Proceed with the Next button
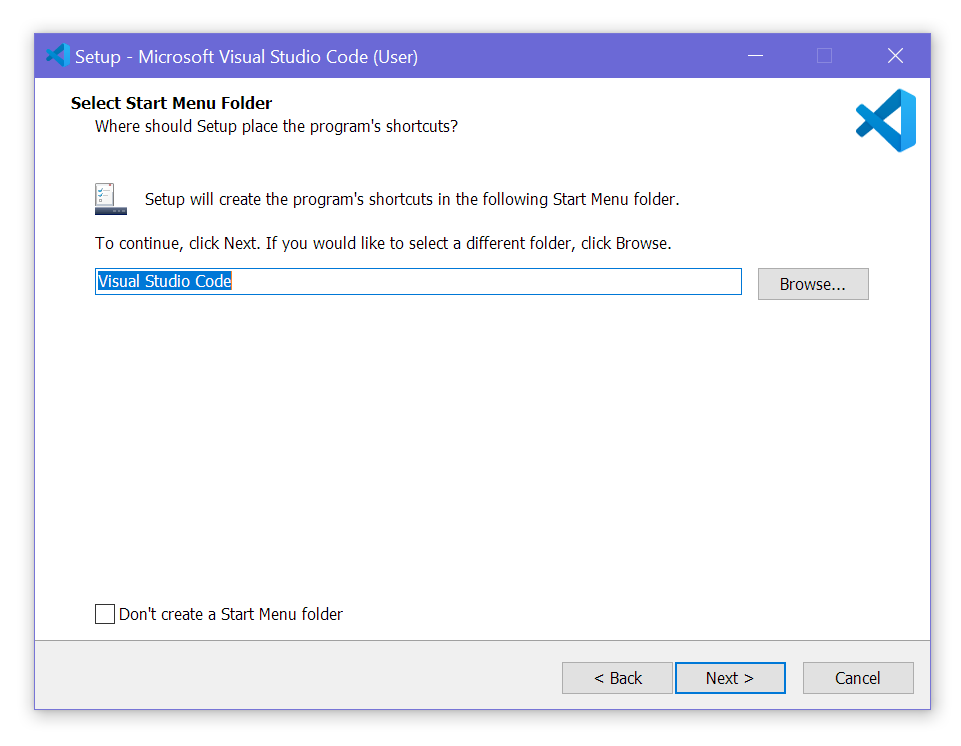 tap(730, 678)
